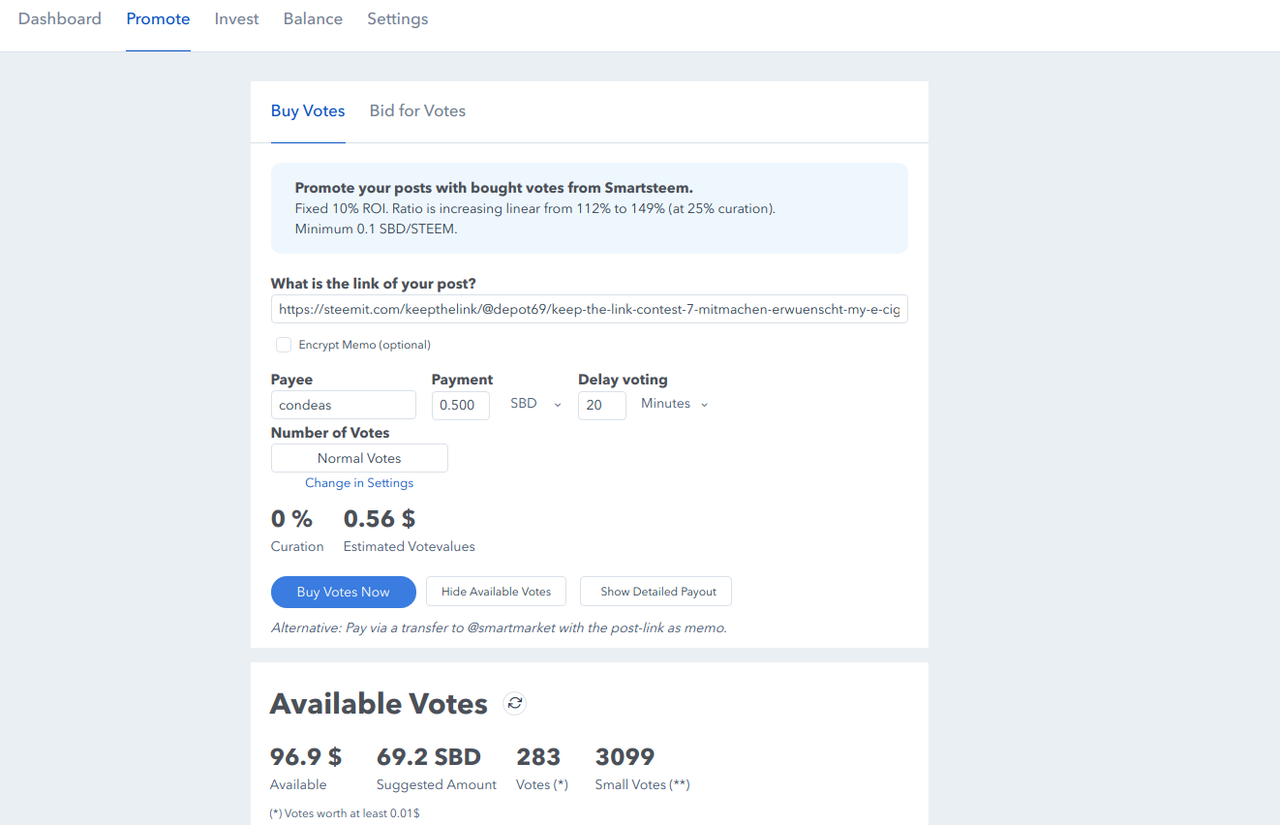The width and height of the screenshot is (1280, 825).
Task: Show the Detailed Payout
Action: [658, 591]
